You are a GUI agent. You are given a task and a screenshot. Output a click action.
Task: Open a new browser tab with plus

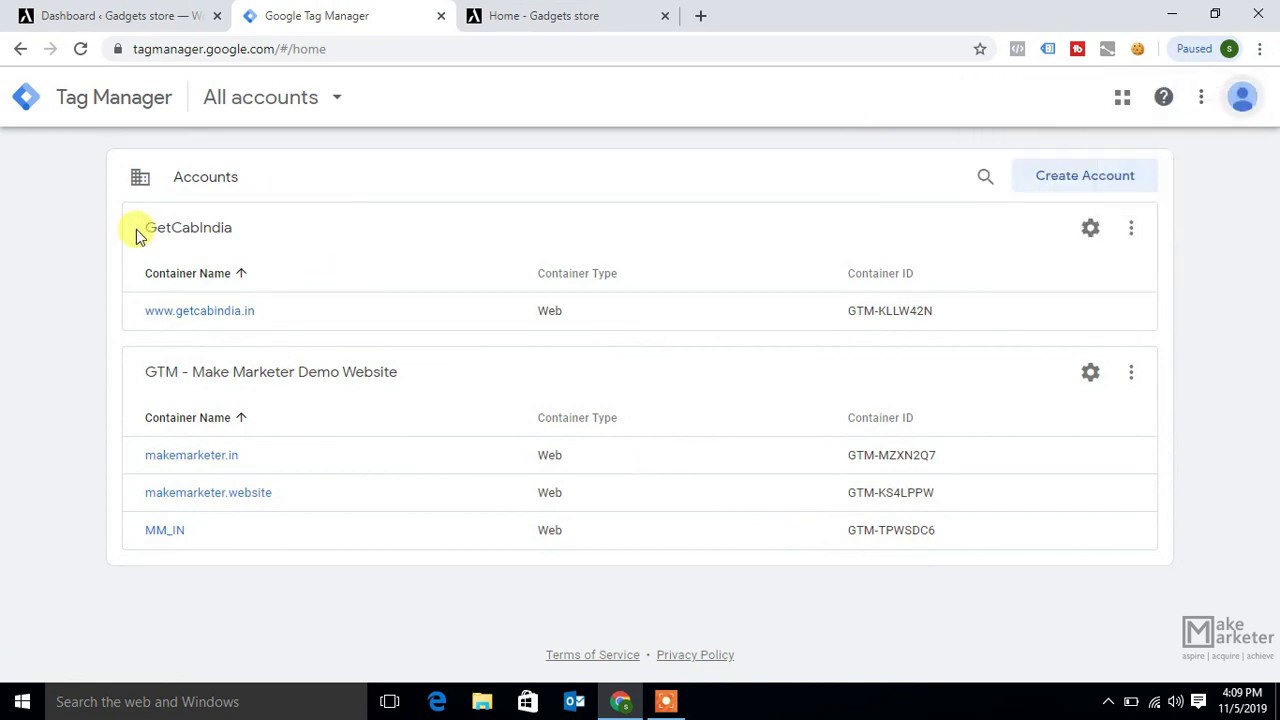click(x=701, y=16)
